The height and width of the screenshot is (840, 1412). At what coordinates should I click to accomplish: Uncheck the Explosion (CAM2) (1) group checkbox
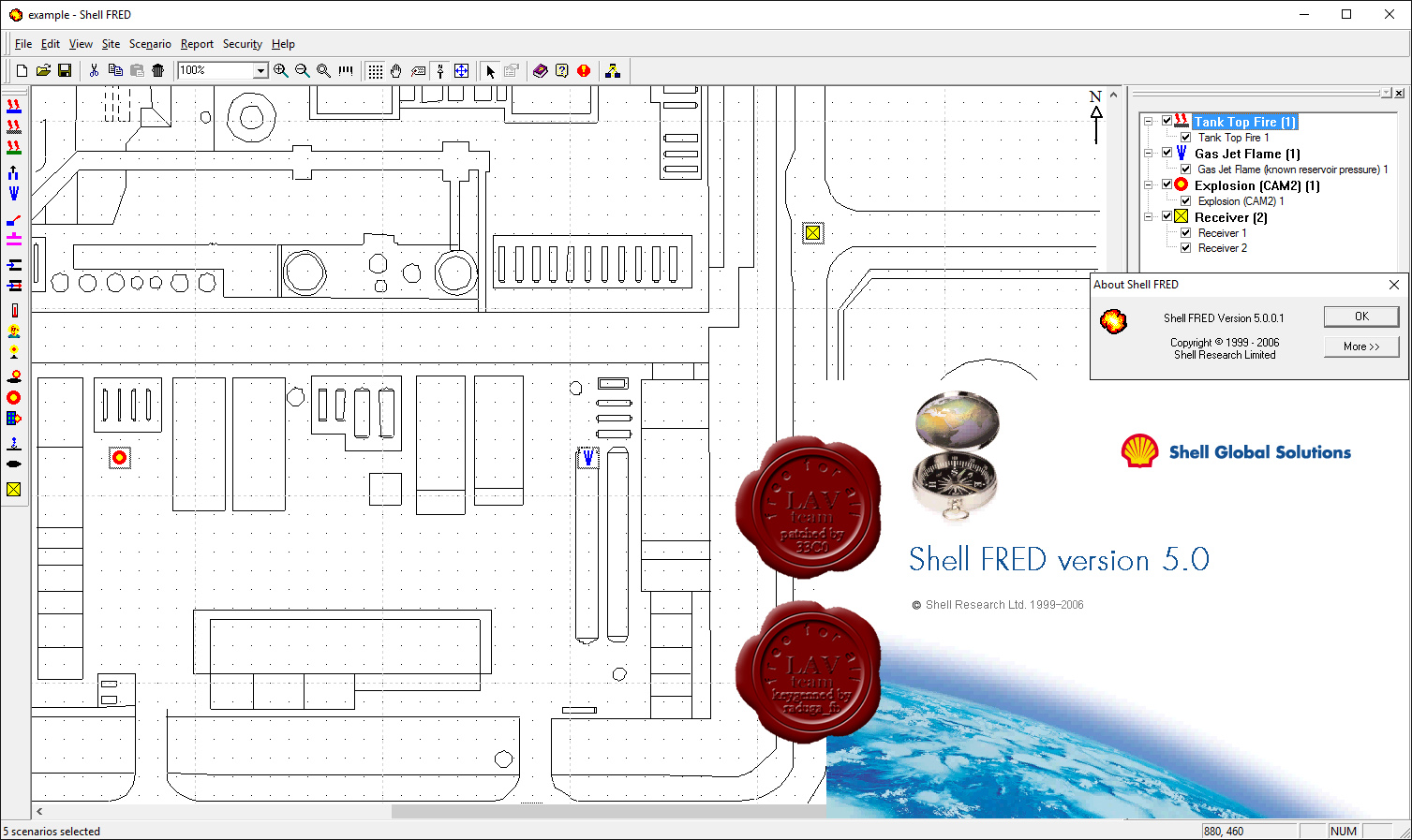tap(1167, 185)
